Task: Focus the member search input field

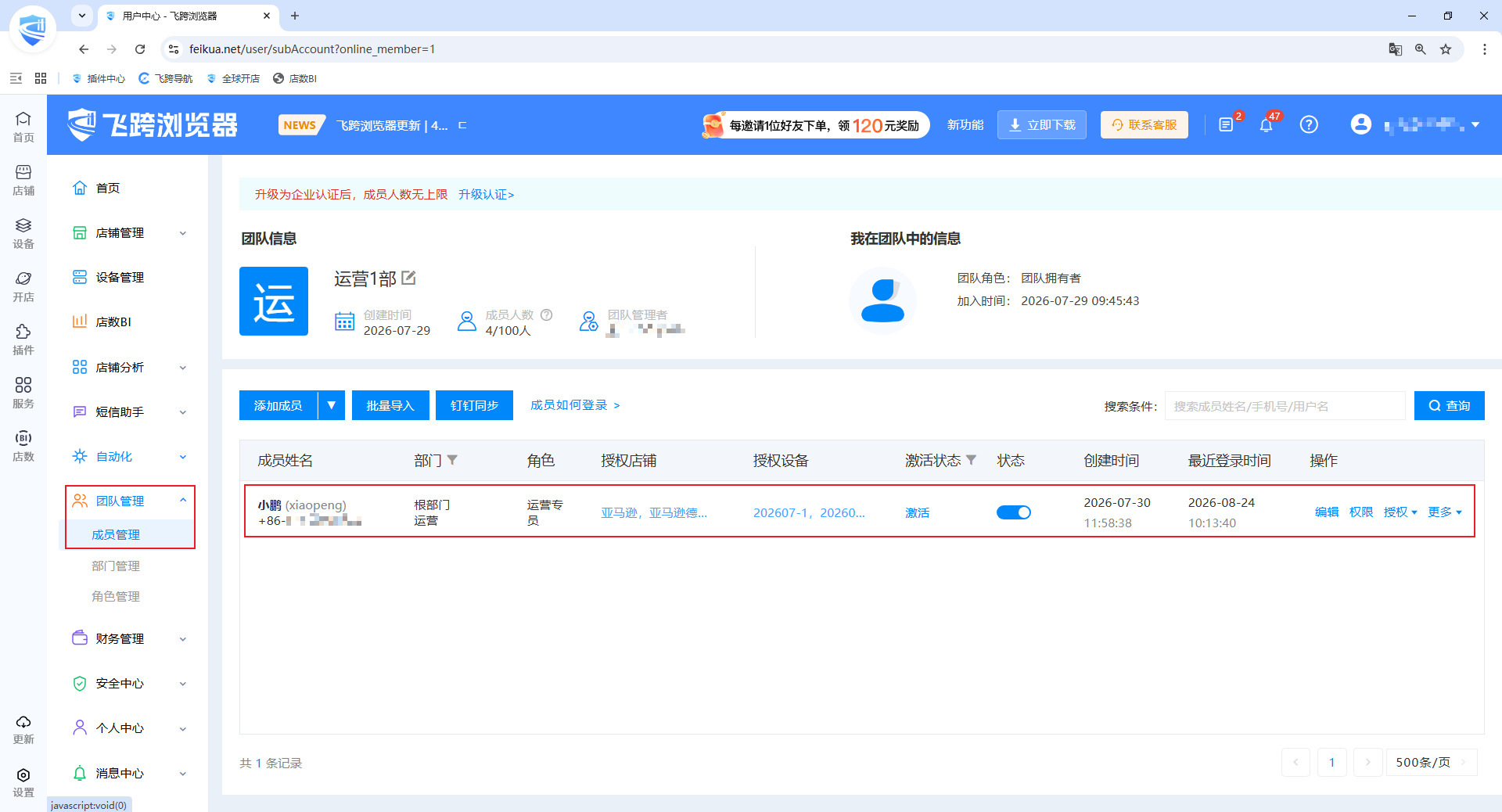Action: (x=1285, y=406)
